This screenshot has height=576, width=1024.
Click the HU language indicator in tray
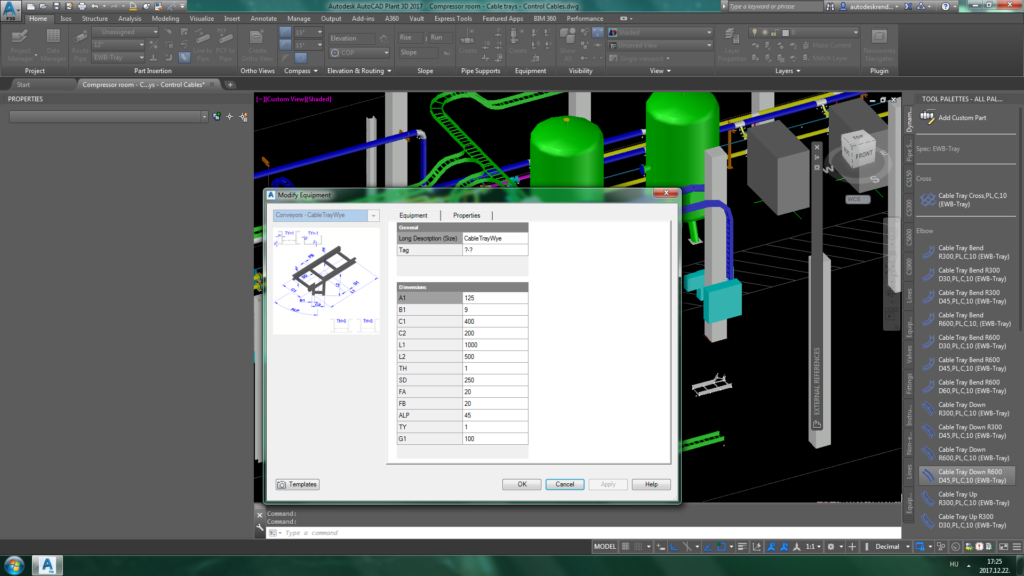point(953,564)
